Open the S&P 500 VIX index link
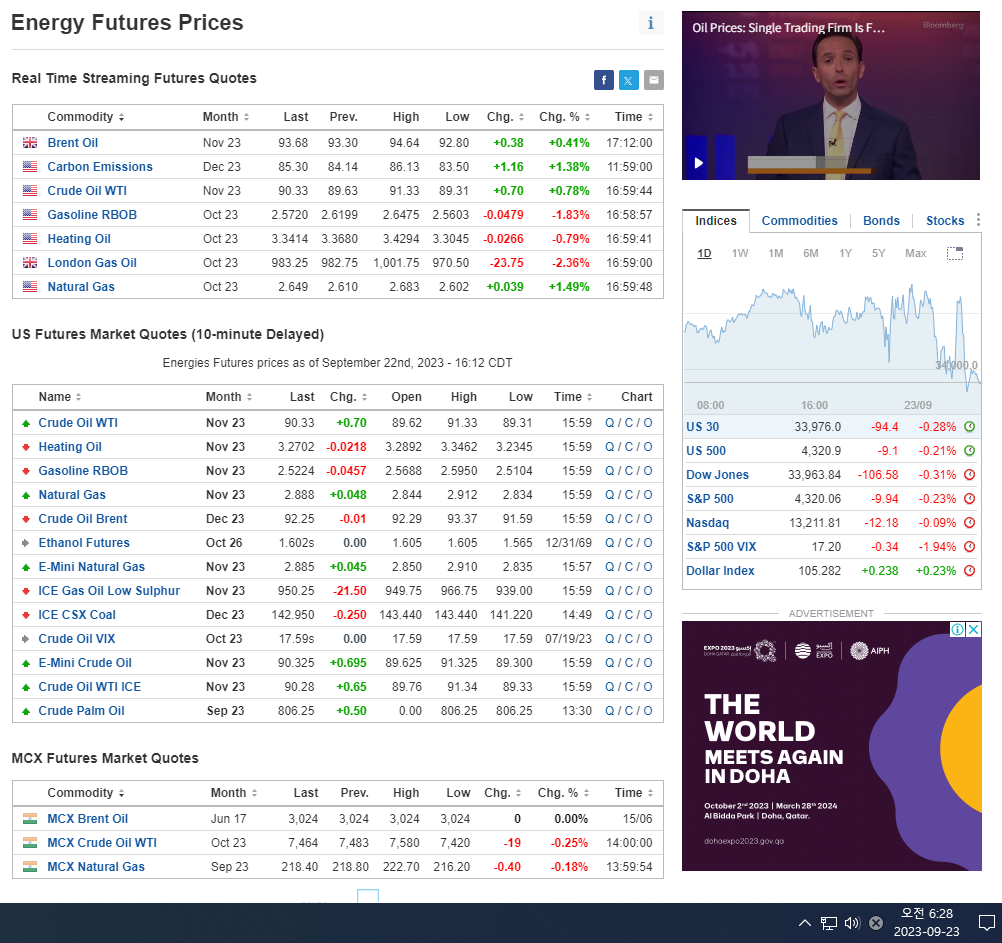 (721, 547)
